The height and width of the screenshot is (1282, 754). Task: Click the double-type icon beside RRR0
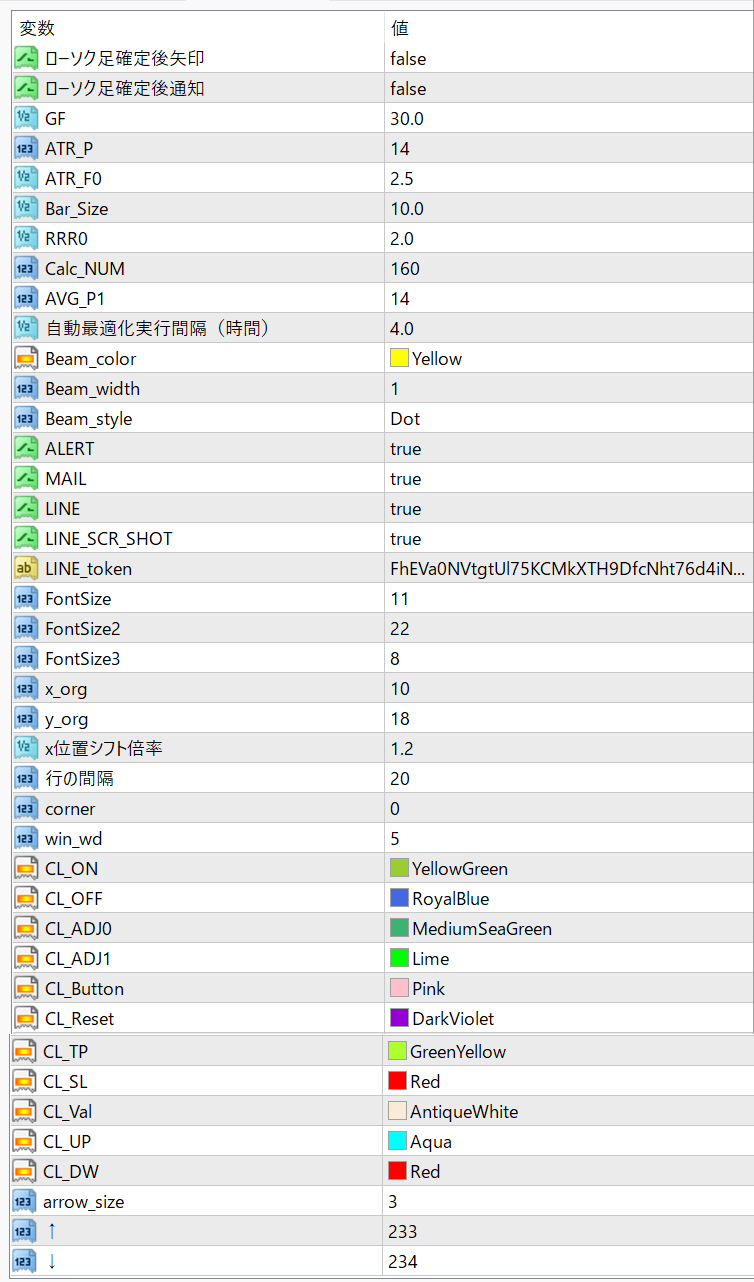[x=27, y=239]
